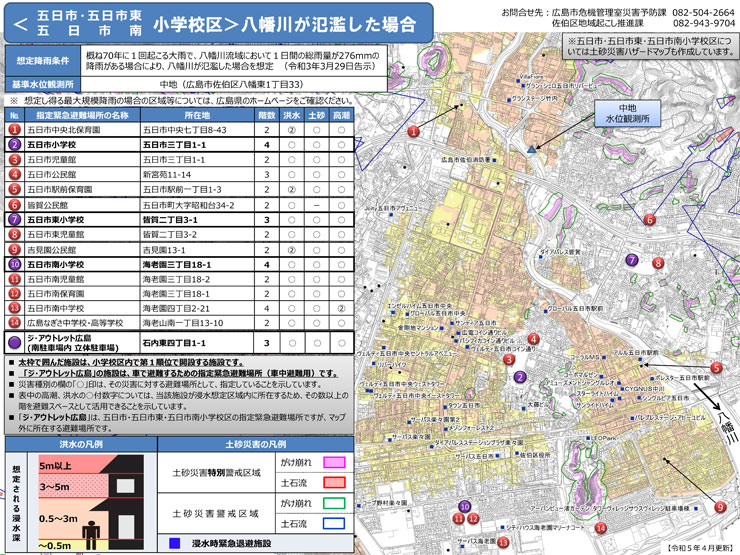Click the 五日市南中学校 name cell
Viewport: 740px width, 555px height.
[82, 308]
